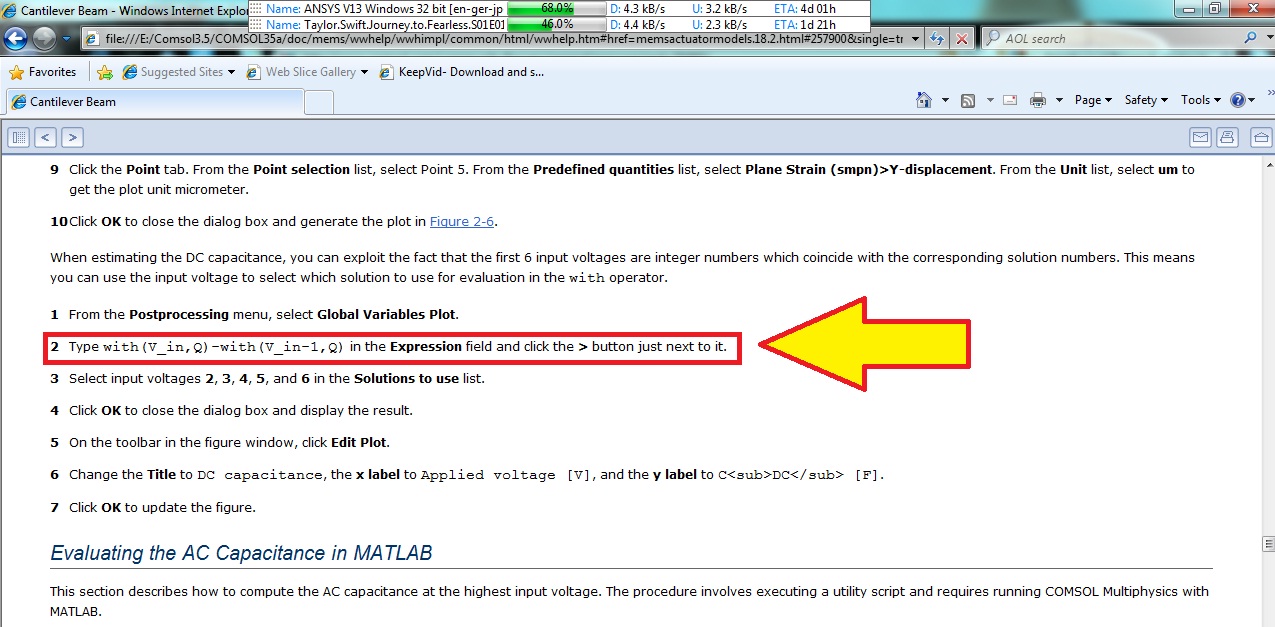Show the help contents navigation pane
The width and height of the screenshot is (1275, 627).
pos(19,138)
